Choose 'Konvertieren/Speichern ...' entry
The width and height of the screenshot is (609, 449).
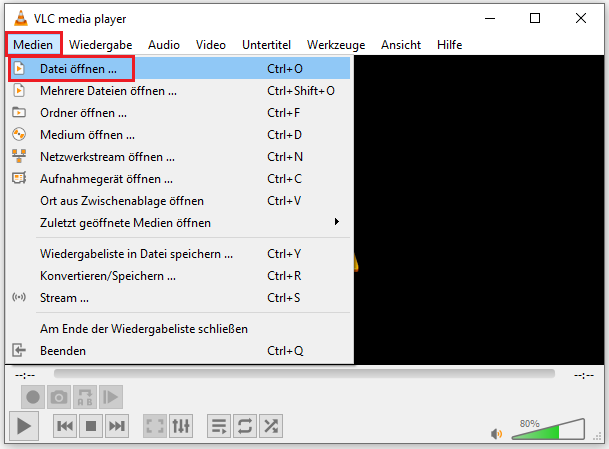[x=179, y=276]
